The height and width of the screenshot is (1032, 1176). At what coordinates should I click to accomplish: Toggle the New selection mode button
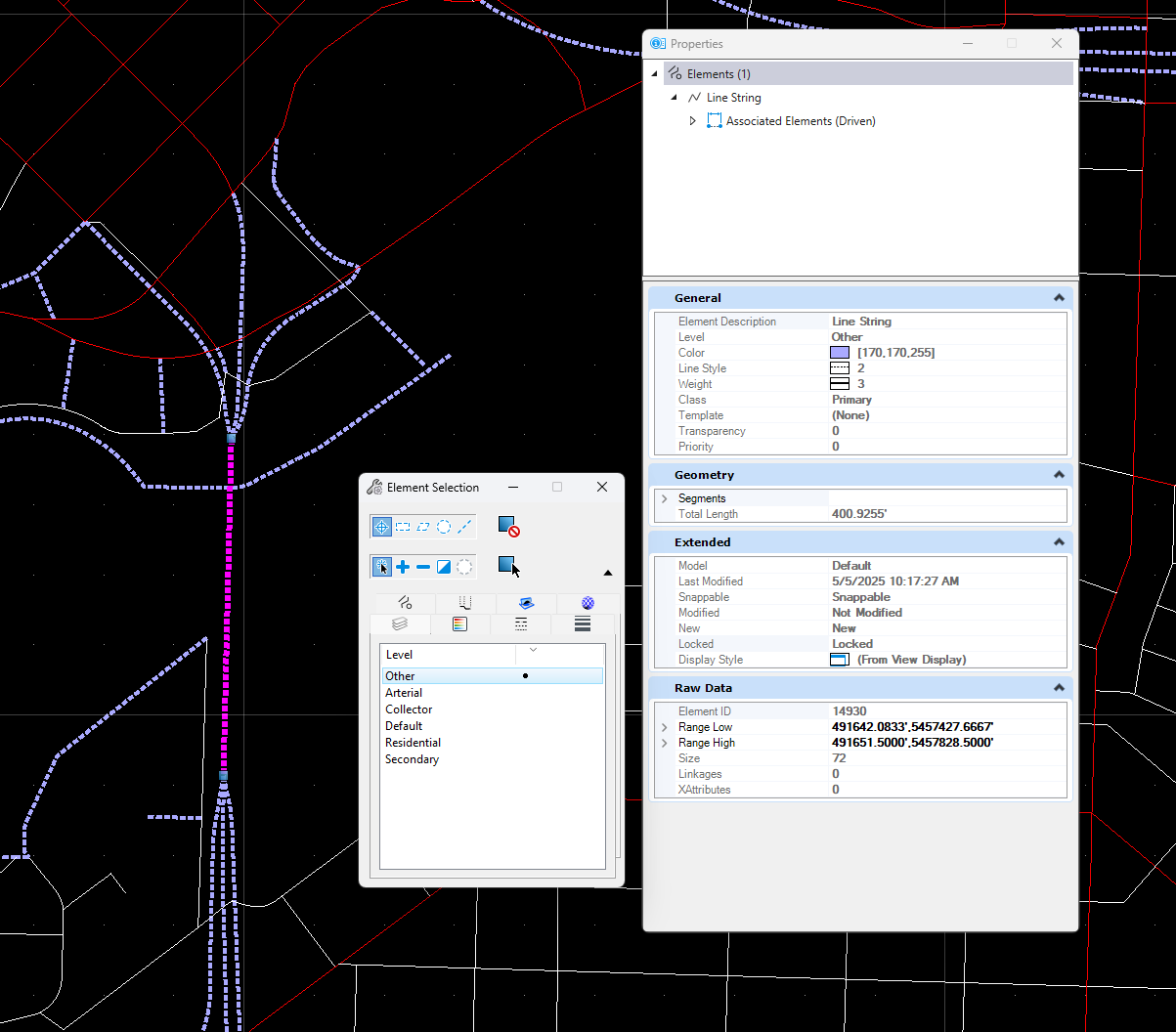coord(381,567)
